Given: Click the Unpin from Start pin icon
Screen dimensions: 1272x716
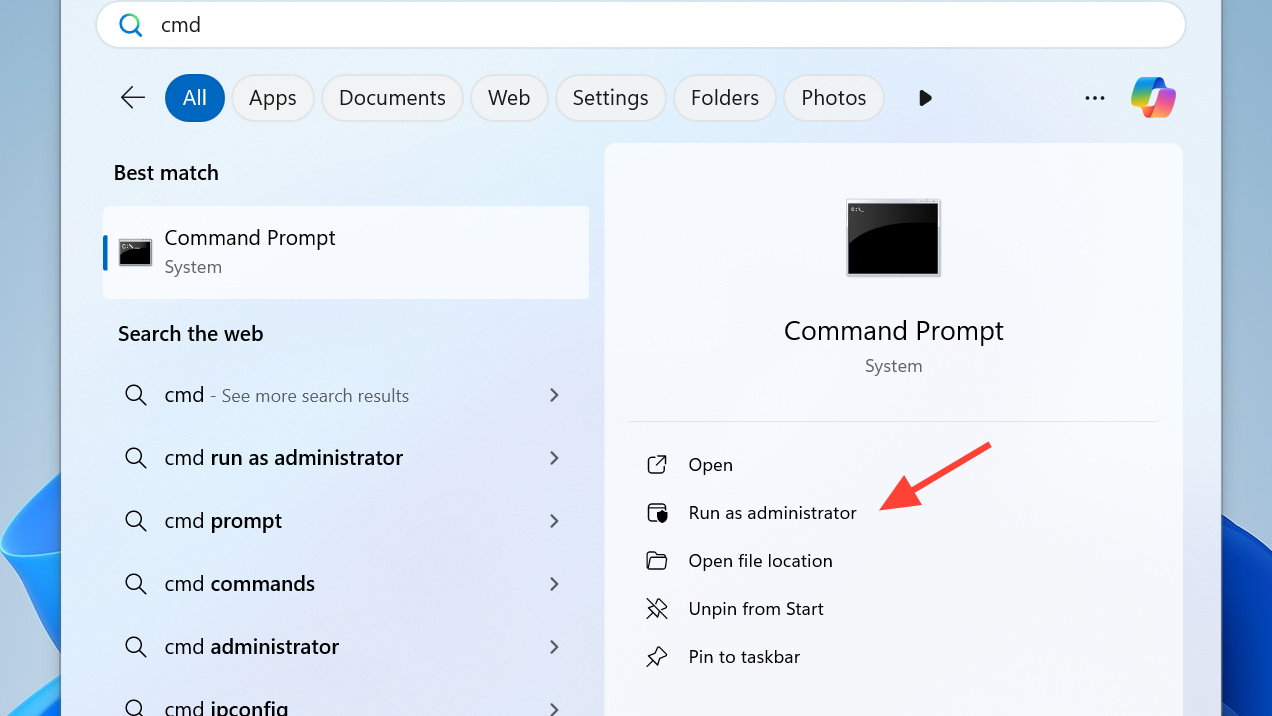Looking at the screenshot, I should 657,609.
